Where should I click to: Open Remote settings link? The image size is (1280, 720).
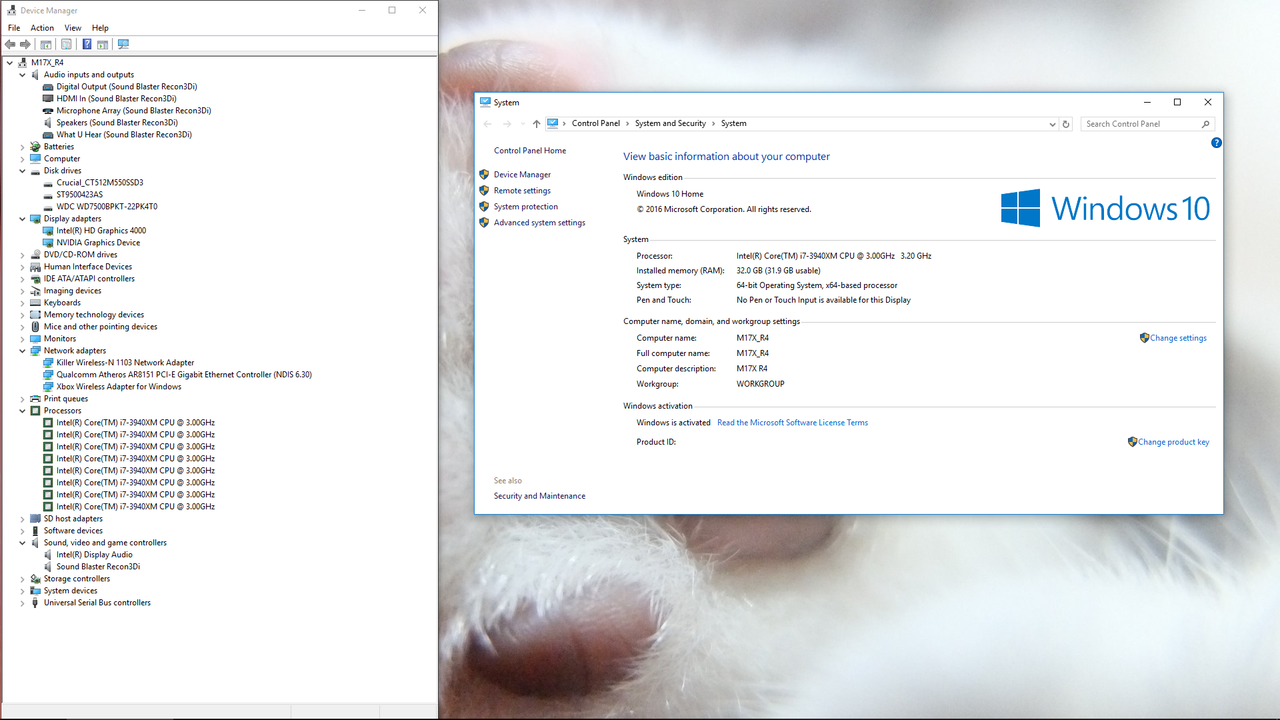tap(522, 191)
